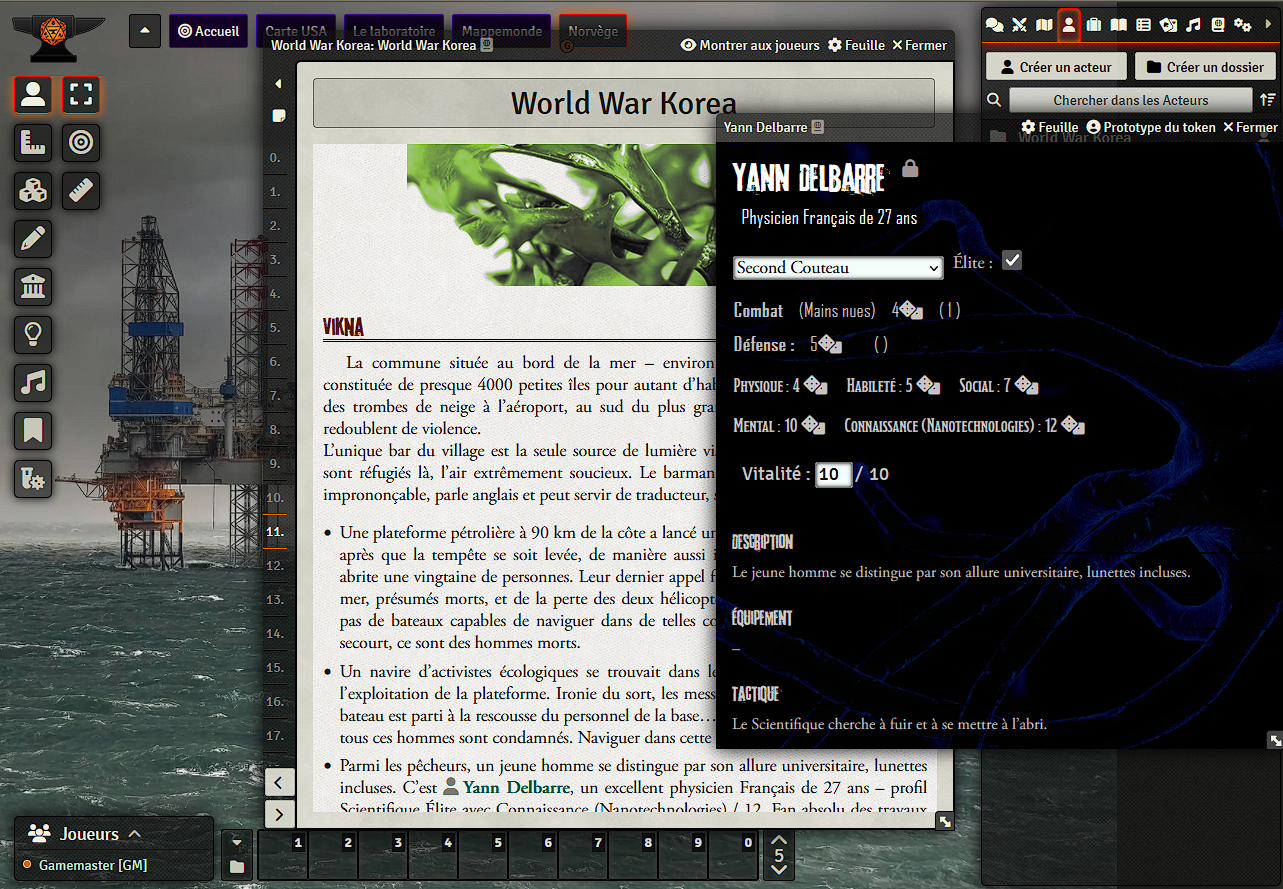Image resolution: width=1283 pixels, height=889 pixels.
Task: Toggle the lock icon beside Yann Delbarre
Action: click(x=910, y=169)
